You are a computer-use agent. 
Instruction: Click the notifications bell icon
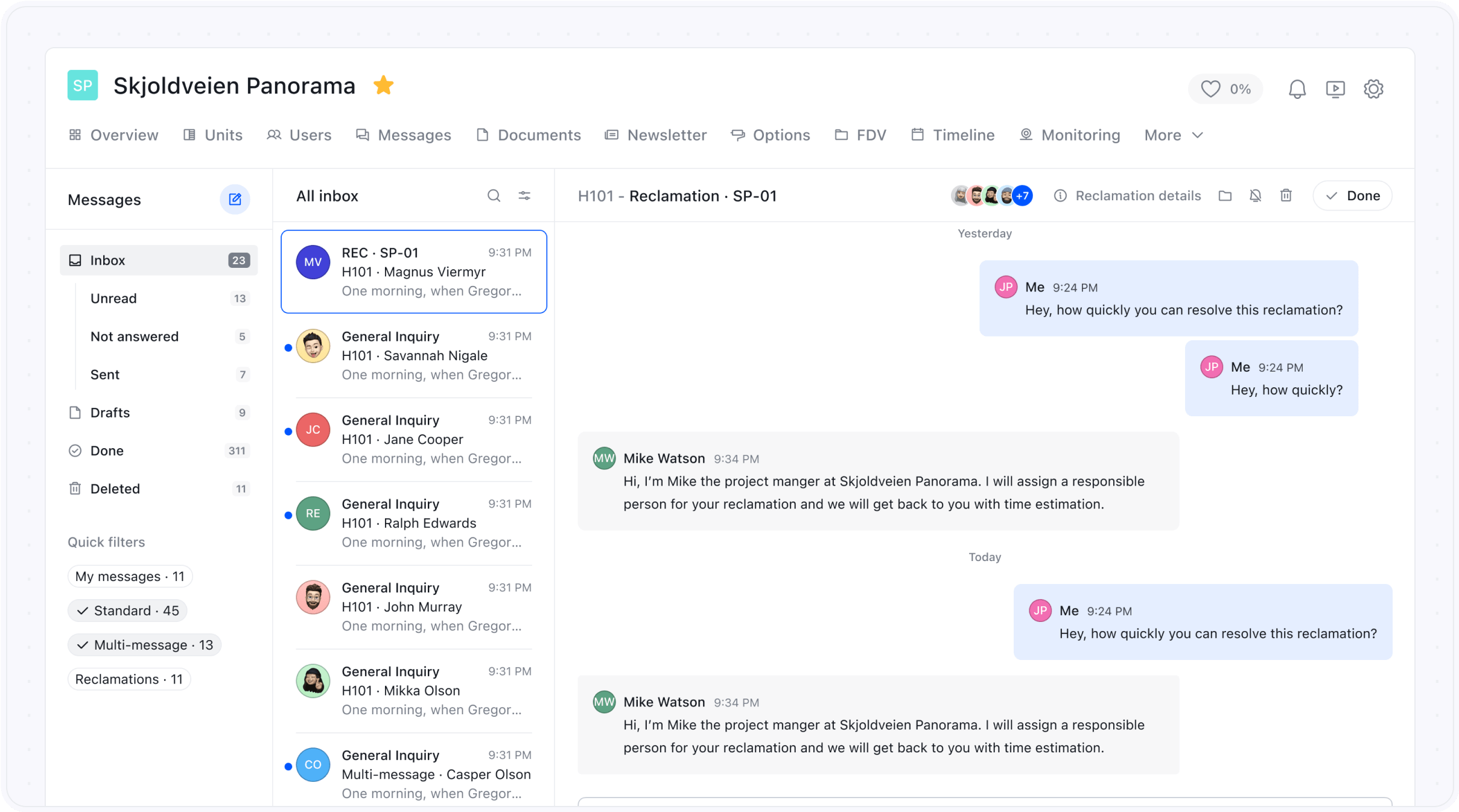(x=1297, y=89)
